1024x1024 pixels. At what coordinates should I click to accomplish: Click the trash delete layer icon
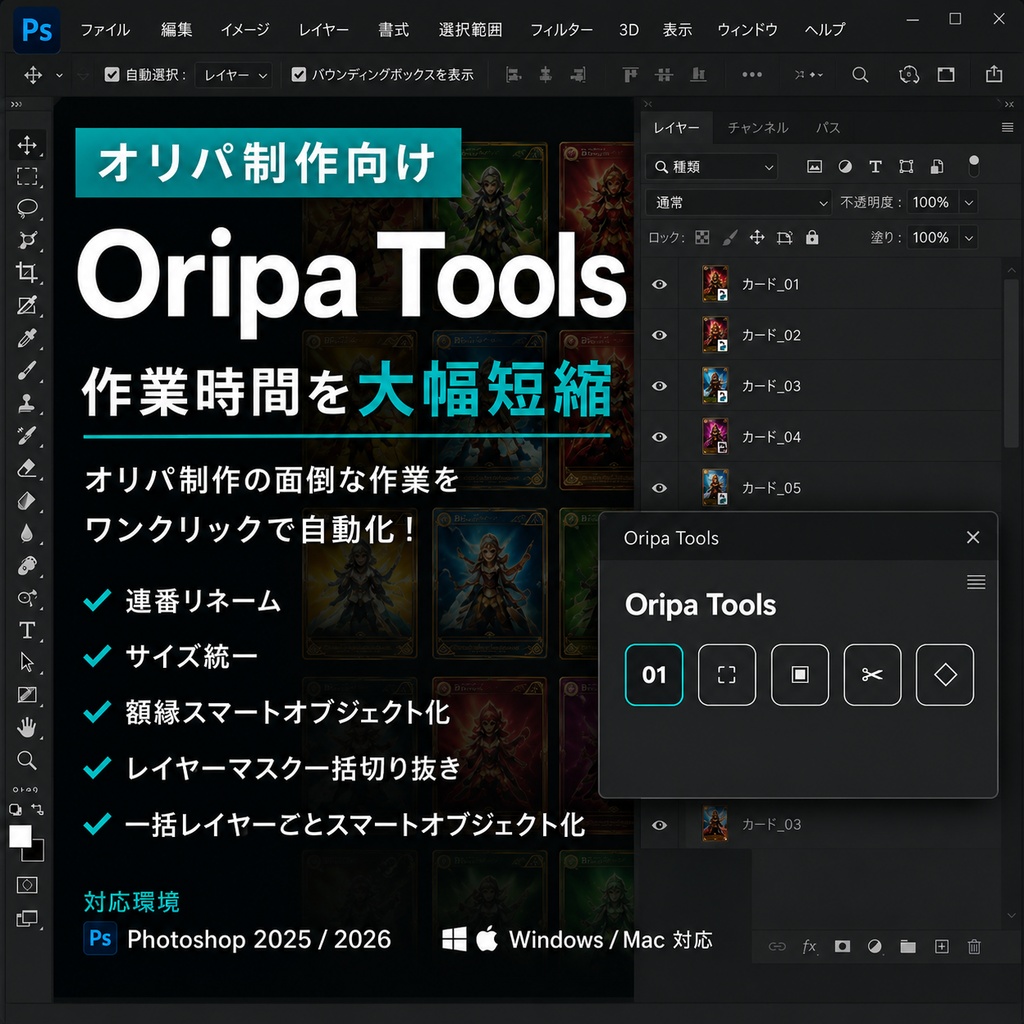click(x=974, y=946)
